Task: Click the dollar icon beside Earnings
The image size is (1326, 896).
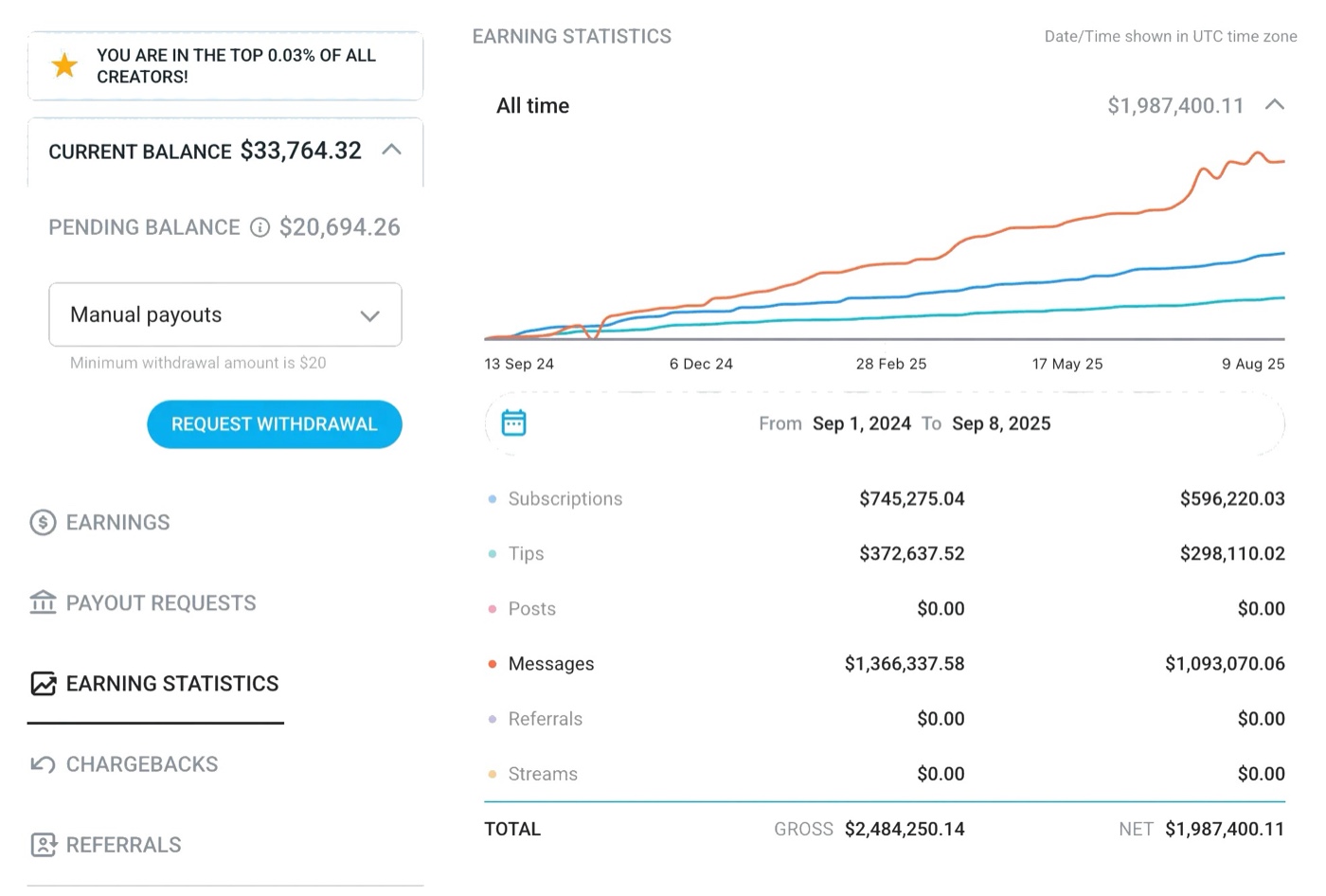Action: 43,523
